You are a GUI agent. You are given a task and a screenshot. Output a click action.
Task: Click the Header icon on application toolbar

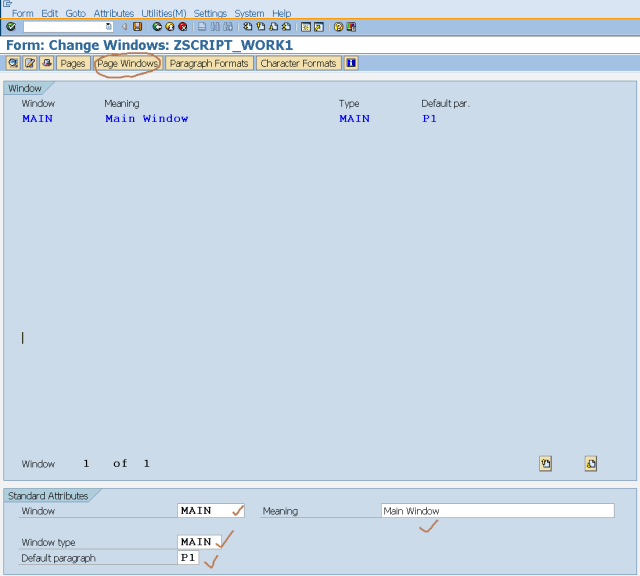pyautogui.click(x=13, y=63)
